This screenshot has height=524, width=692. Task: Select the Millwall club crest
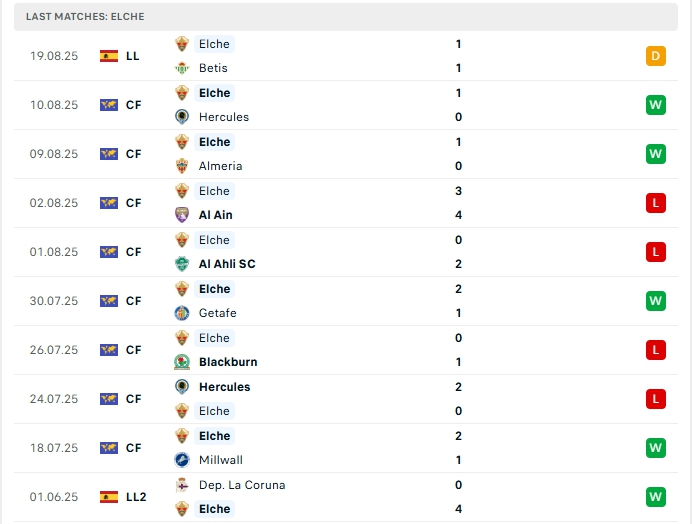[182, 460]
